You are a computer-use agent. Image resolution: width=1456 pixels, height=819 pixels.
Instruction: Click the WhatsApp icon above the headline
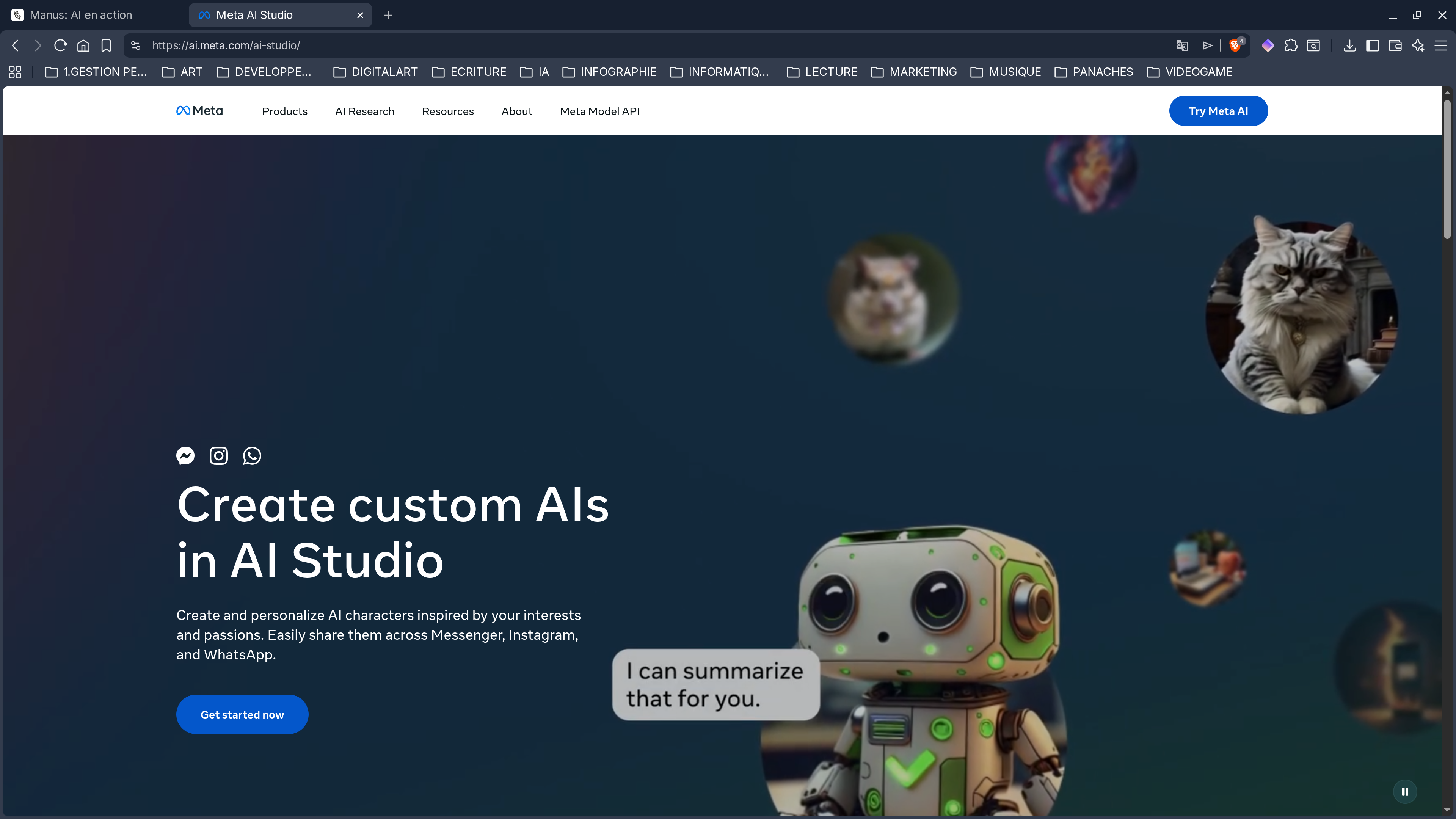[x=252, y=455]
